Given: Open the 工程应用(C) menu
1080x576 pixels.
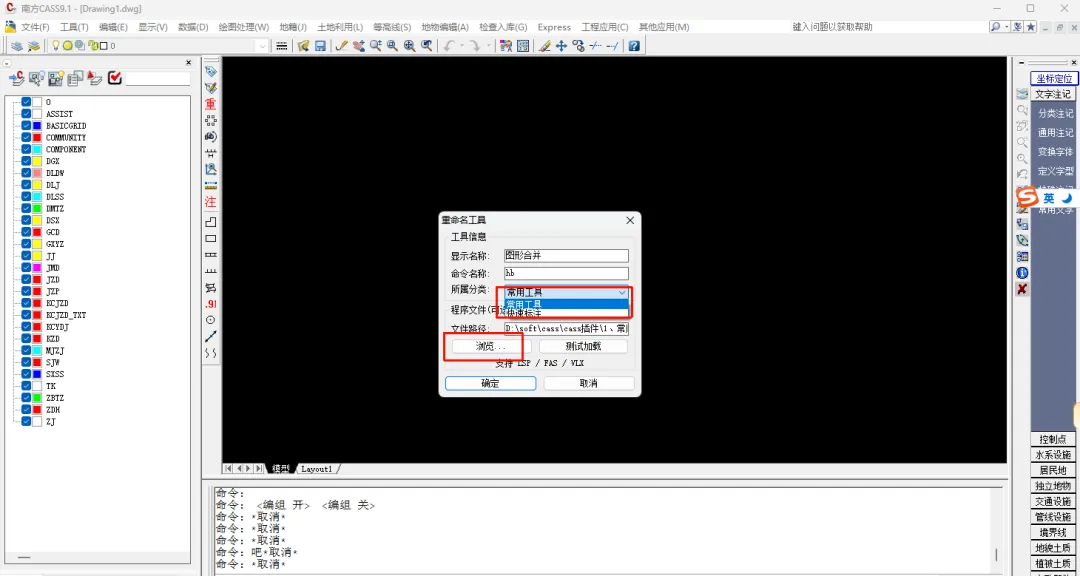Looking at the screenshot, I should coord(605,28).
